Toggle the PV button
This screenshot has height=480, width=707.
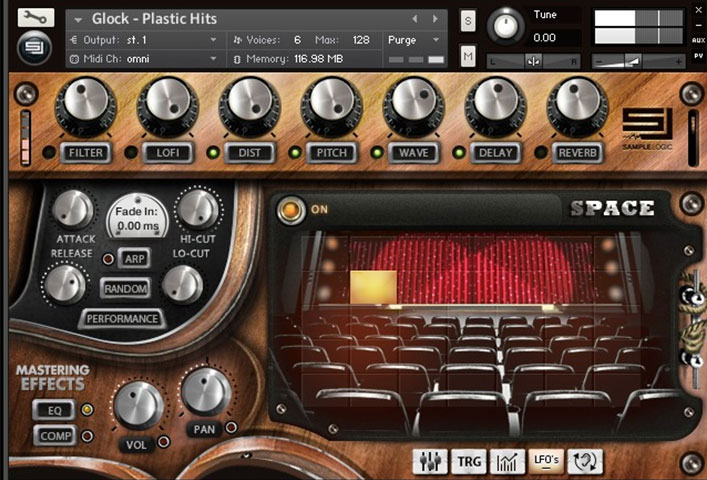(698, 56)
